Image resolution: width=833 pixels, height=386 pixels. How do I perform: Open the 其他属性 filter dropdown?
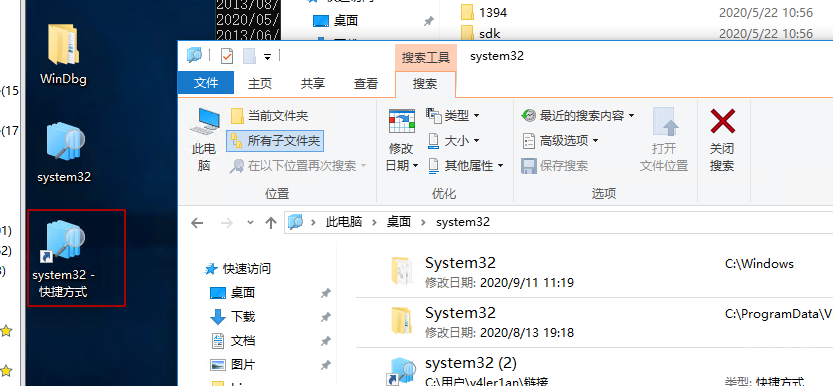pos(465,166)
